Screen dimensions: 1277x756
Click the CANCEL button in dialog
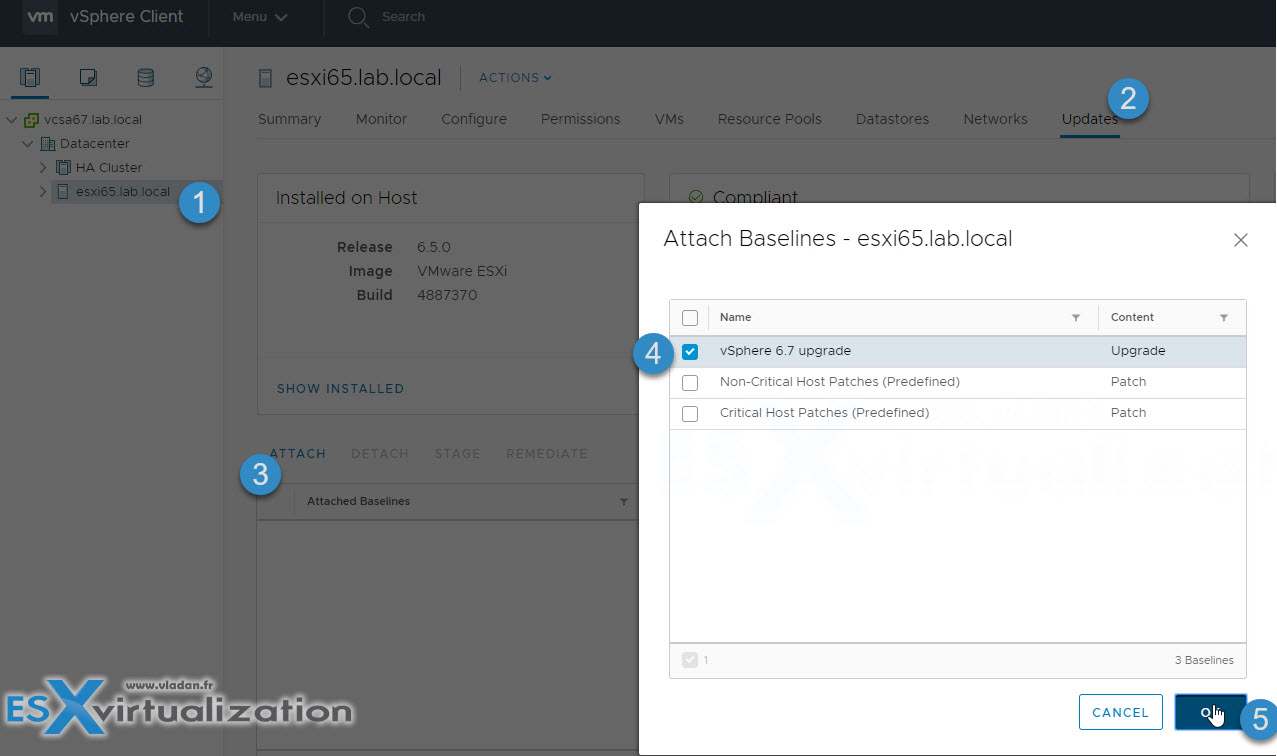click(1120, 713)
